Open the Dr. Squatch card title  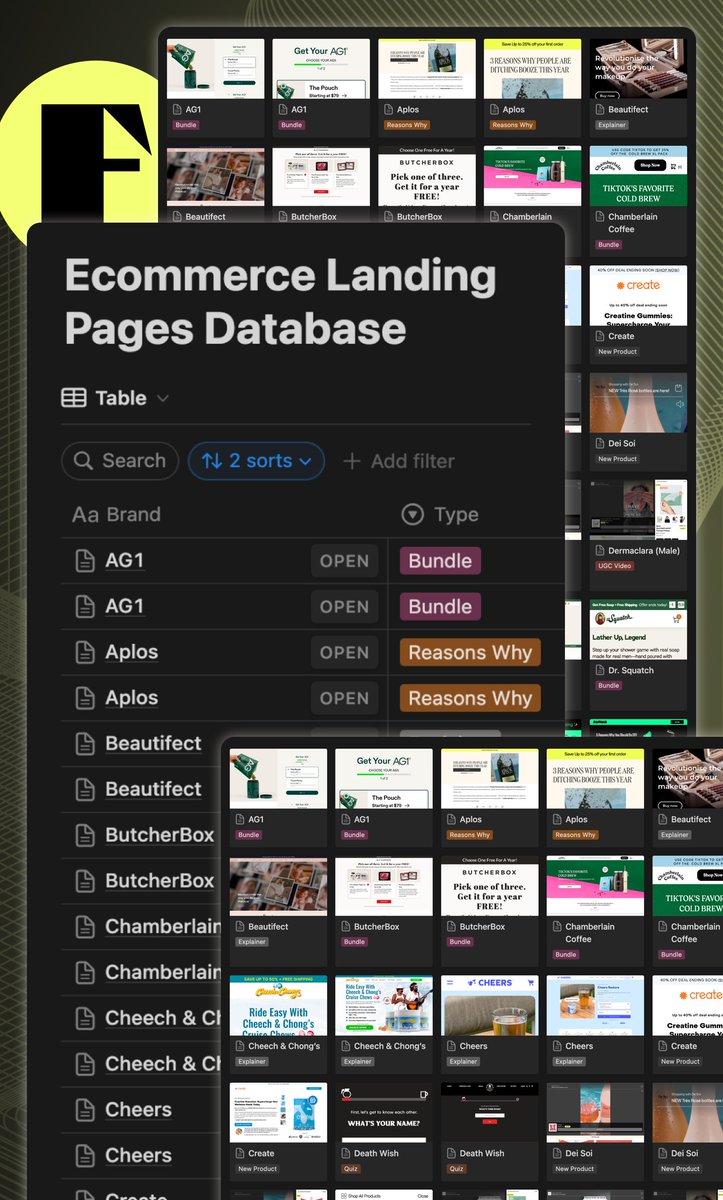click(x=630, y=670)
